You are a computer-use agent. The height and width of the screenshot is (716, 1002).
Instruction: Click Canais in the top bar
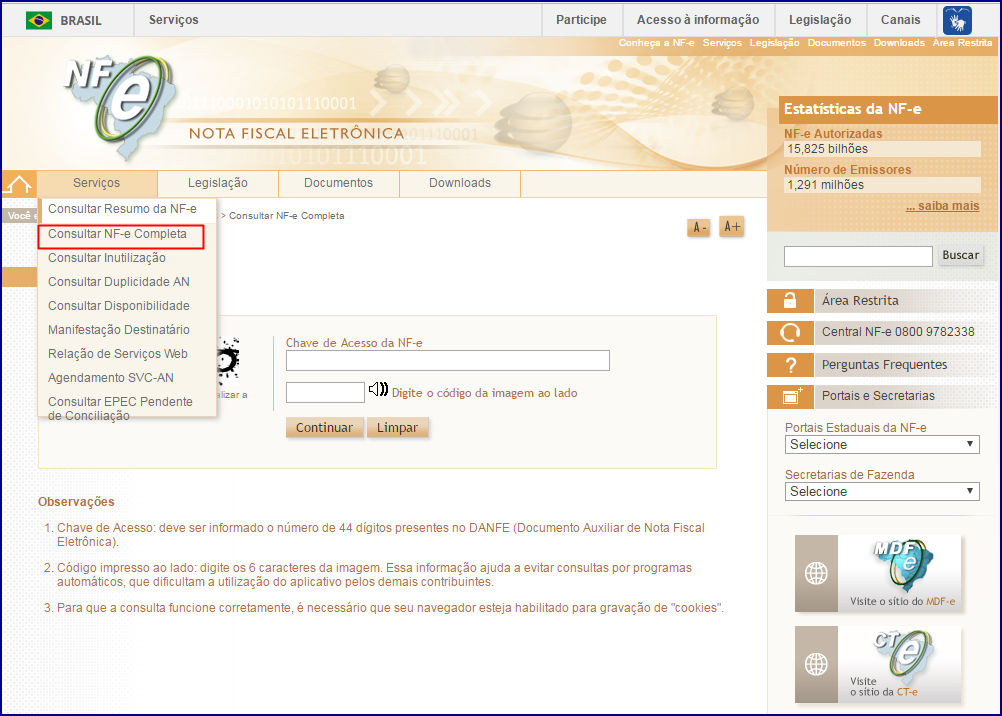point(900,20)
